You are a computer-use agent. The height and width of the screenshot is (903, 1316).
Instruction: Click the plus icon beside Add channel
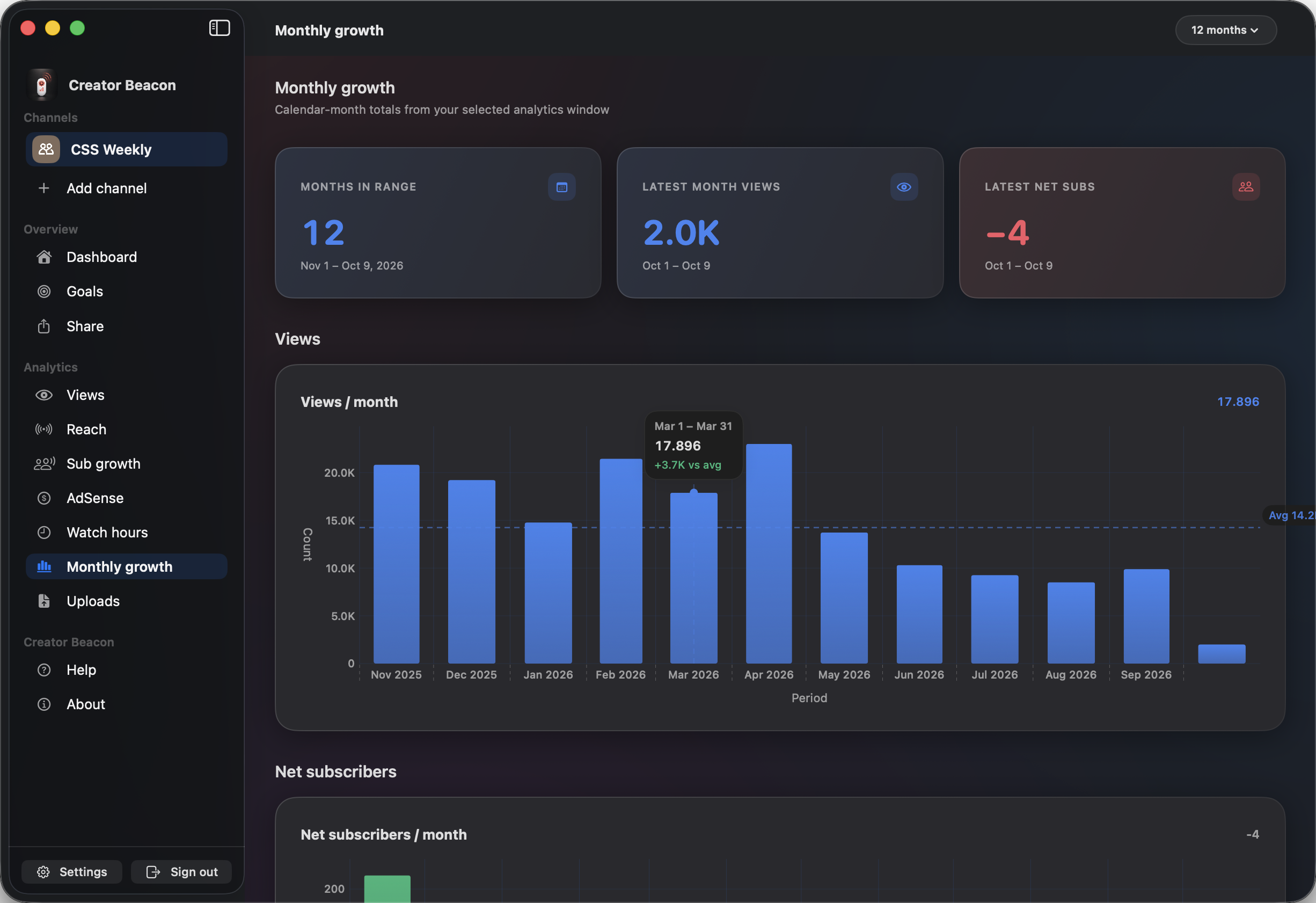pos(43,188)
